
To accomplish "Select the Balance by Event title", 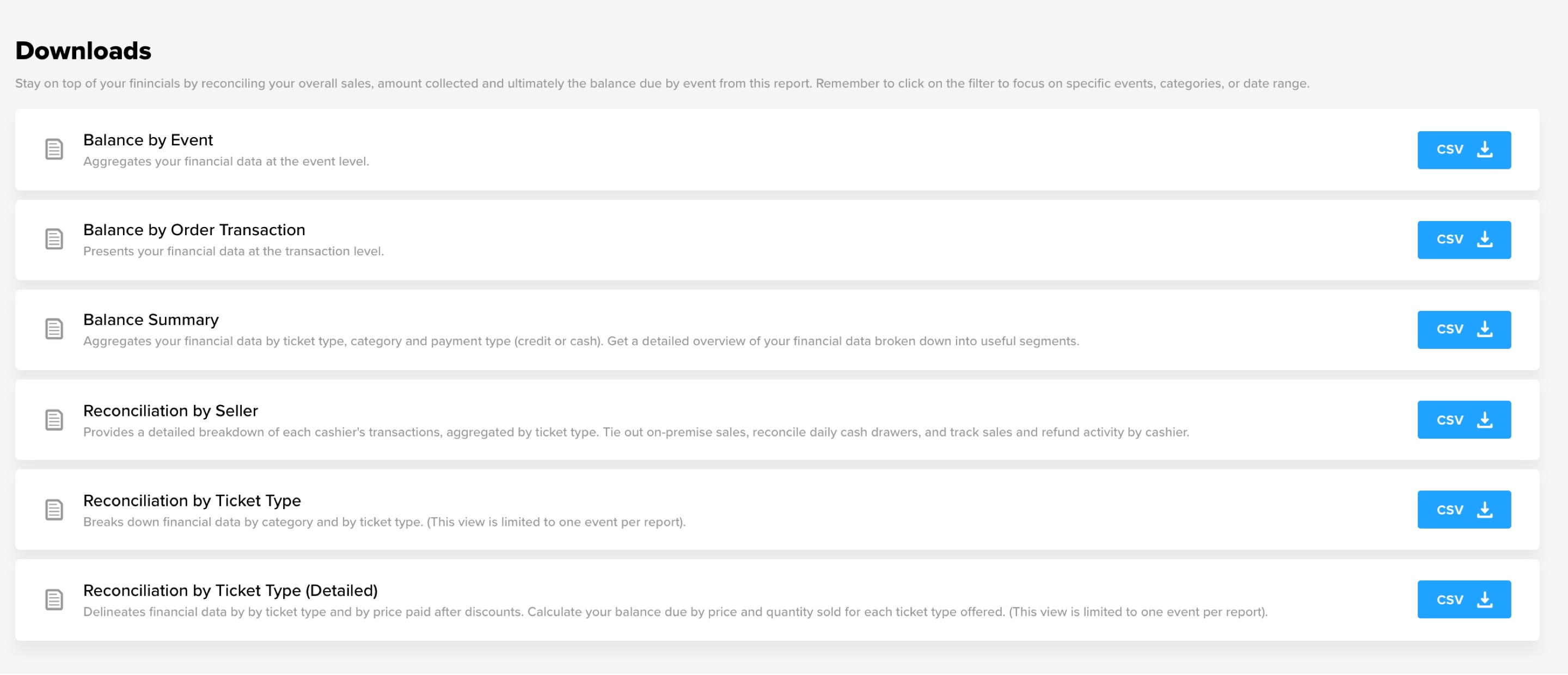I will 148,140.
